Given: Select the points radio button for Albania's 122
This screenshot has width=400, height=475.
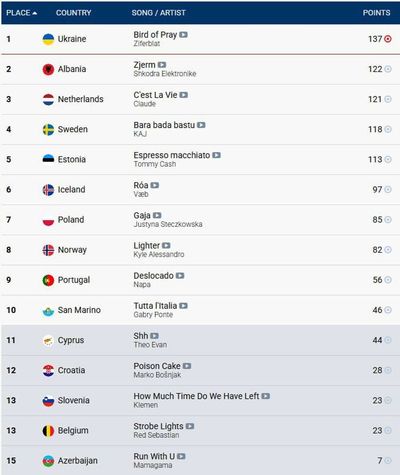Looking at the screenshot, I should pyautogui.click(x=388, y=69).
